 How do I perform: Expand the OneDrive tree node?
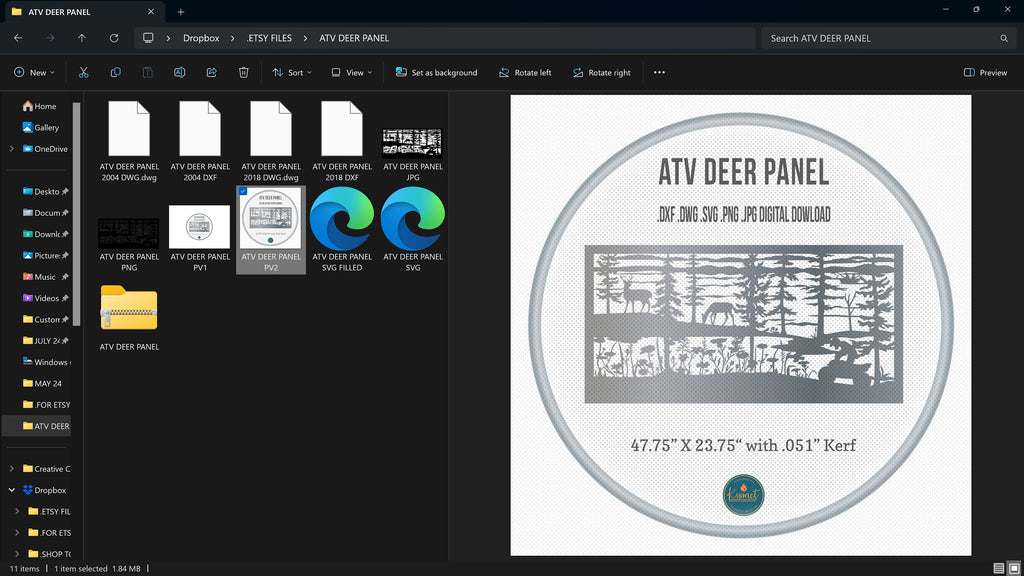click(x=12, y=149)
